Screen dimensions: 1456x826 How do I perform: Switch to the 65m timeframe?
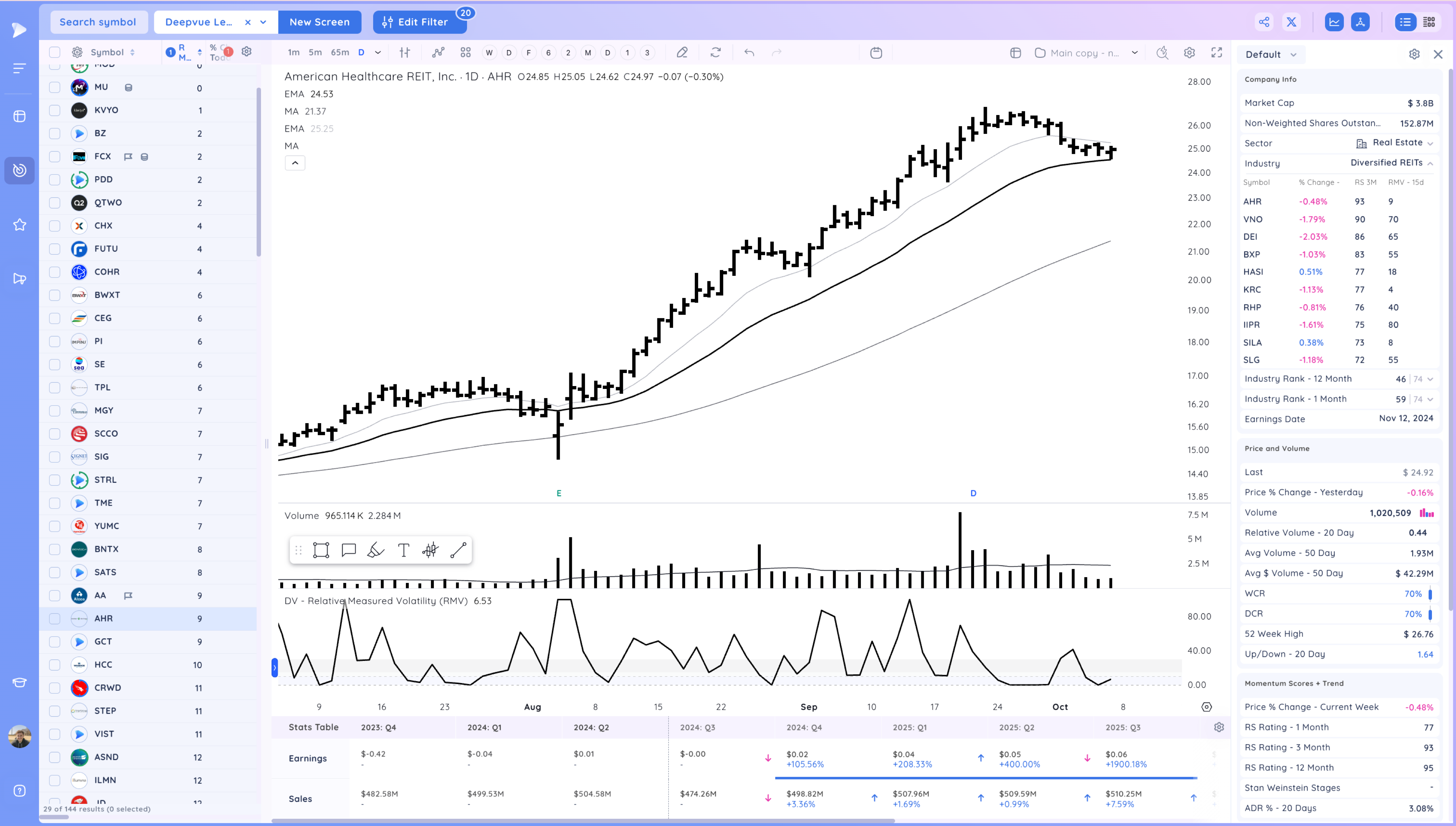339,53
